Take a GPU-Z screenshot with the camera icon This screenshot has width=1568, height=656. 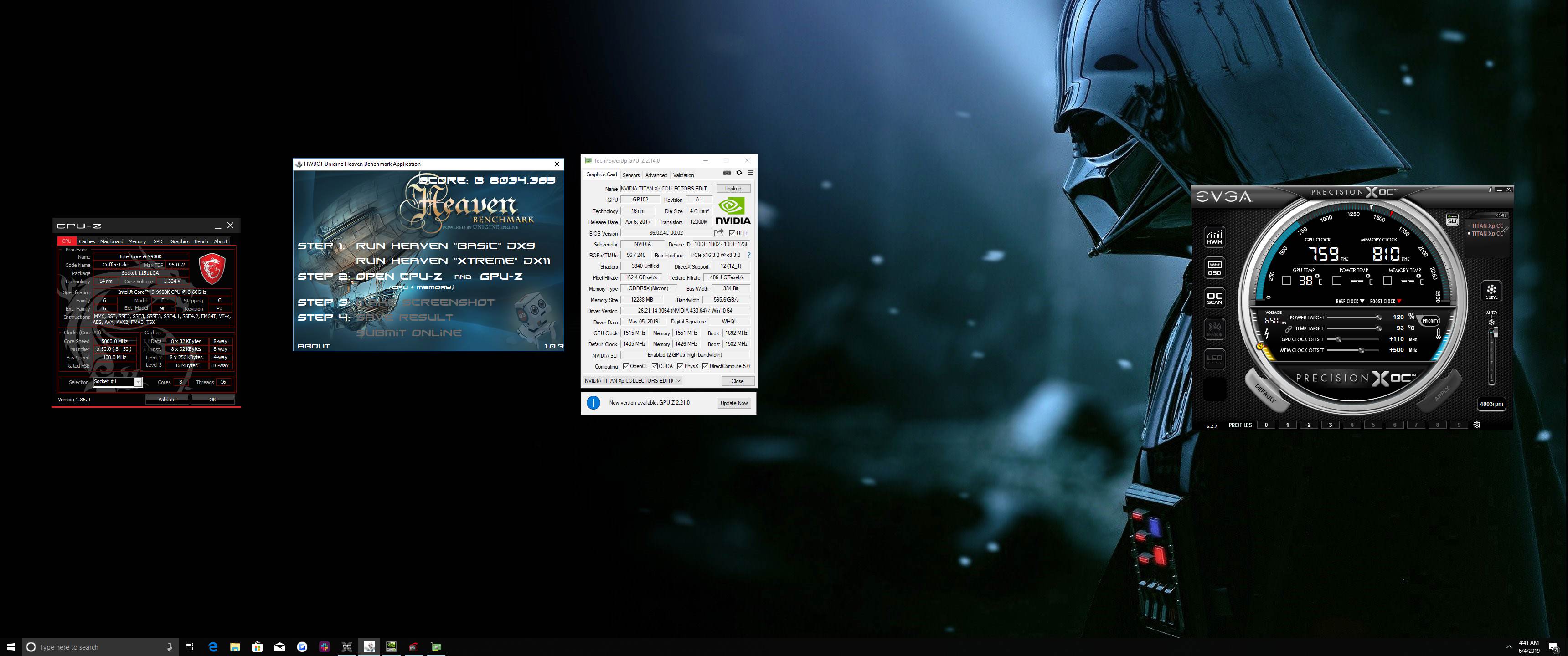point(727,173)
